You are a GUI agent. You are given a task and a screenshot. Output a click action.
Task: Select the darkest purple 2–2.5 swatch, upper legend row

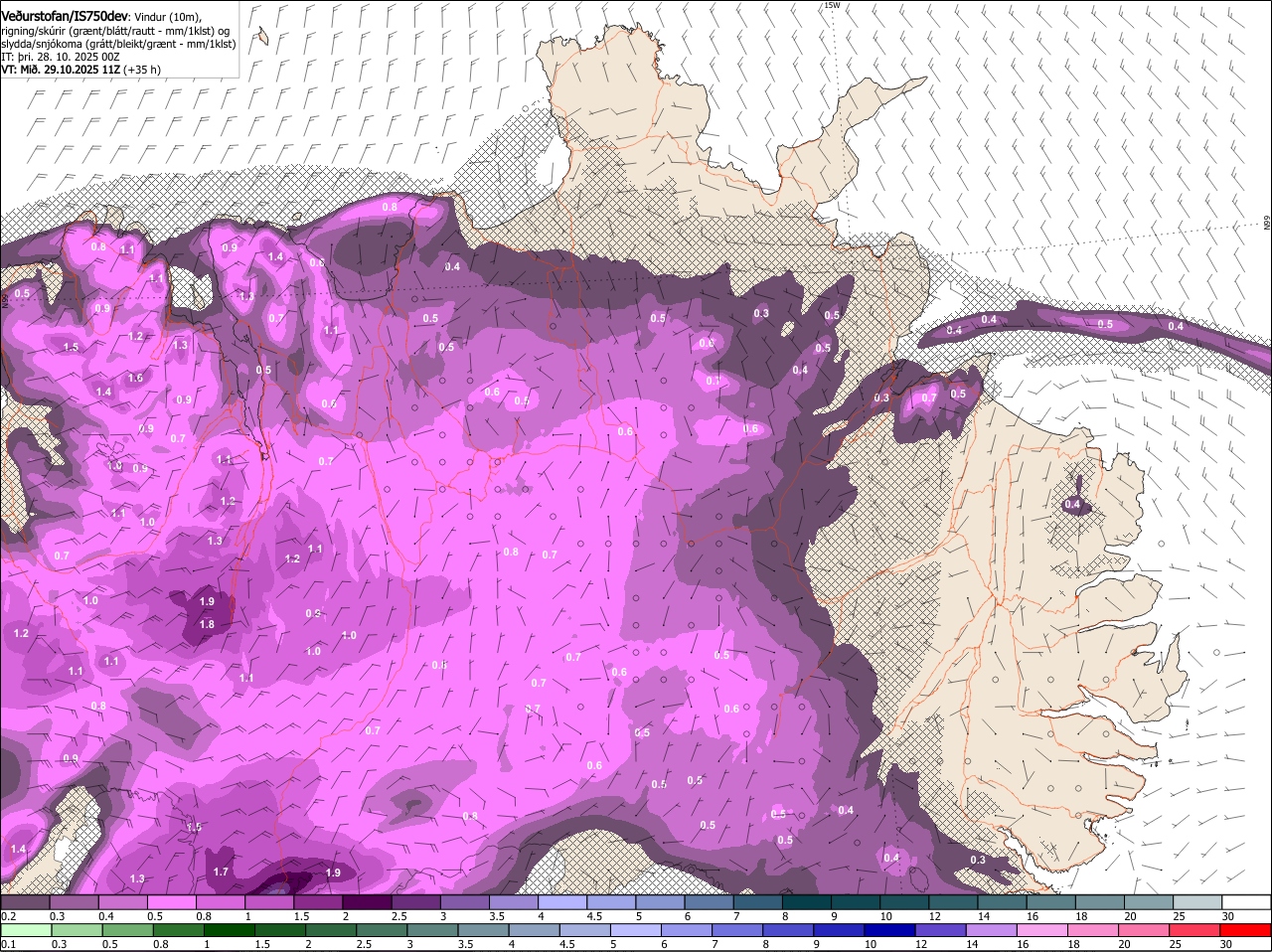point(367,902)
